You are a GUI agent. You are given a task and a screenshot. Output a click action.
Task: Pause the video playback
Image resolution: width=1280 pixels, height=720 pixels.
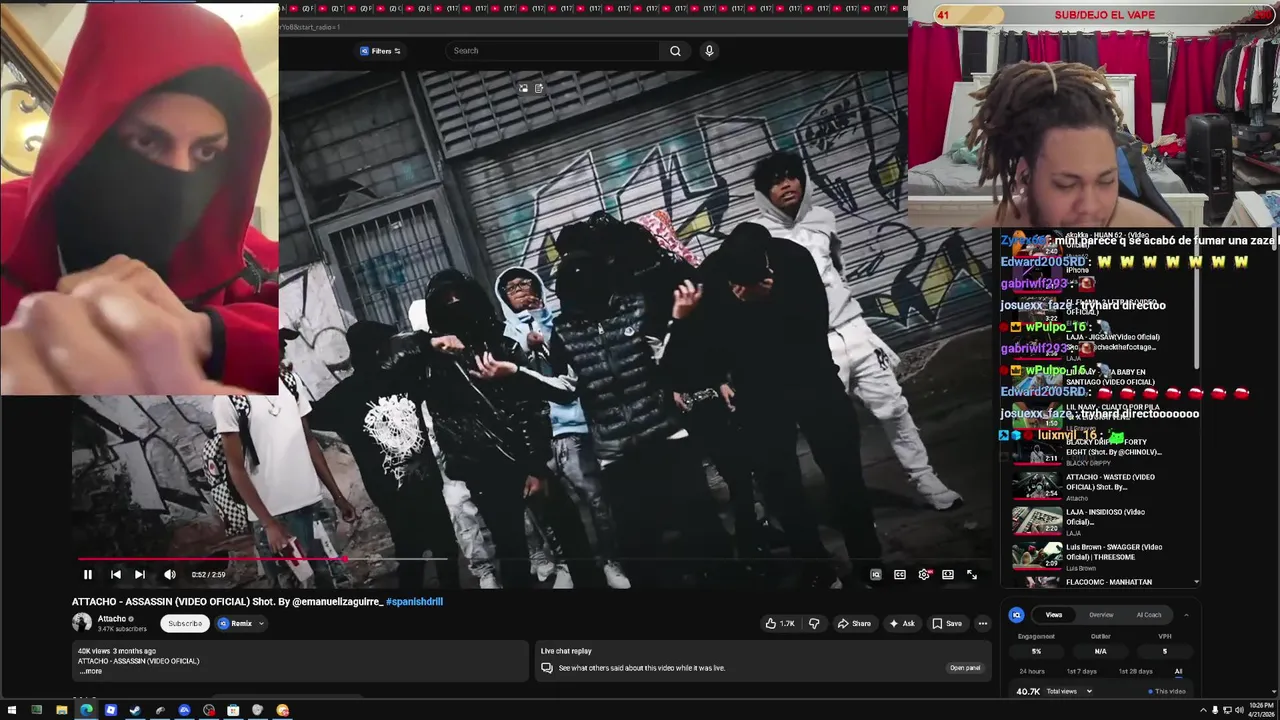(88, 575)
